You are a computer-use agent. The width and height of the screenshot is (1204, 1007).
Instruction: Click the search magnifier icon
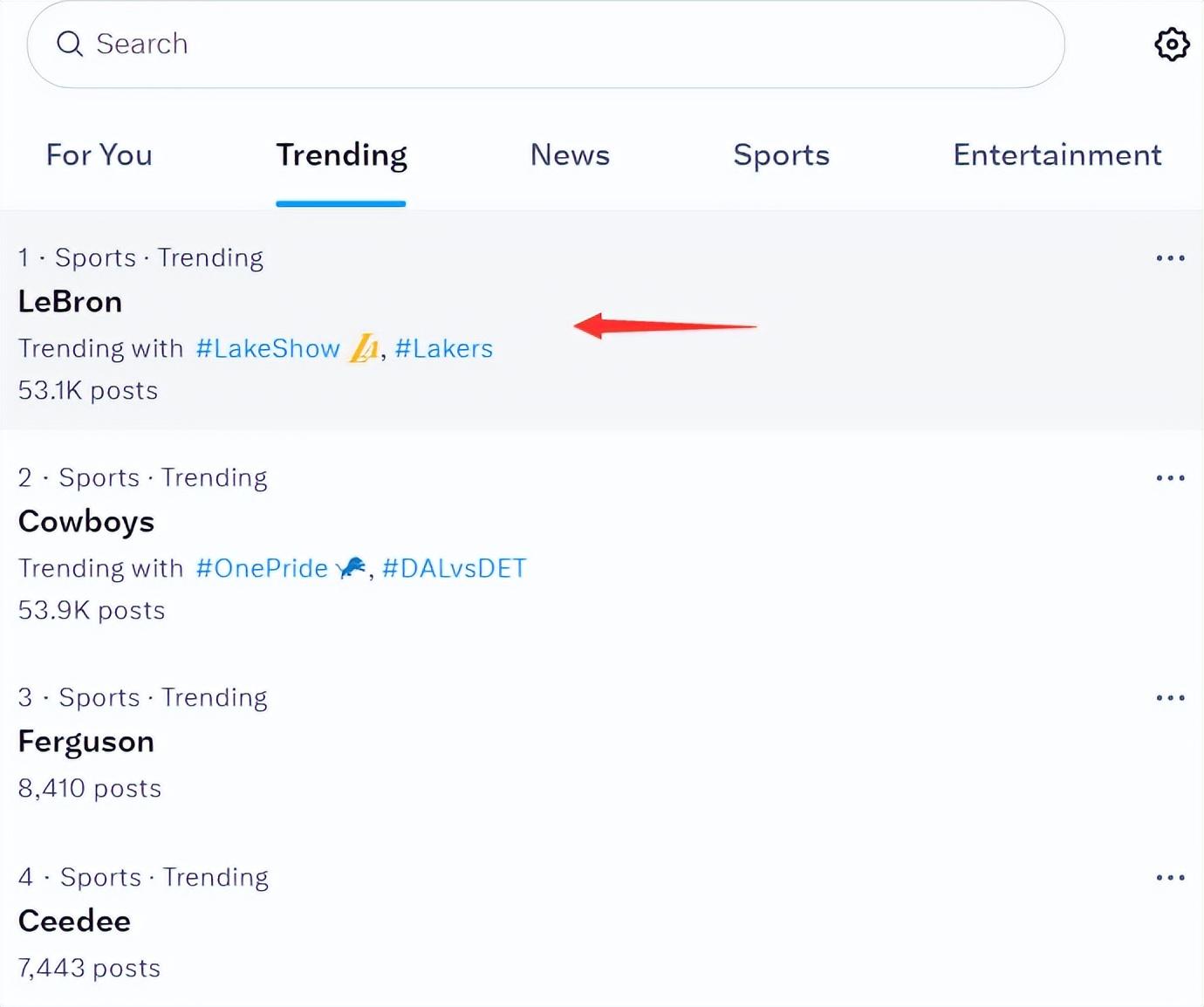point(70,44)
